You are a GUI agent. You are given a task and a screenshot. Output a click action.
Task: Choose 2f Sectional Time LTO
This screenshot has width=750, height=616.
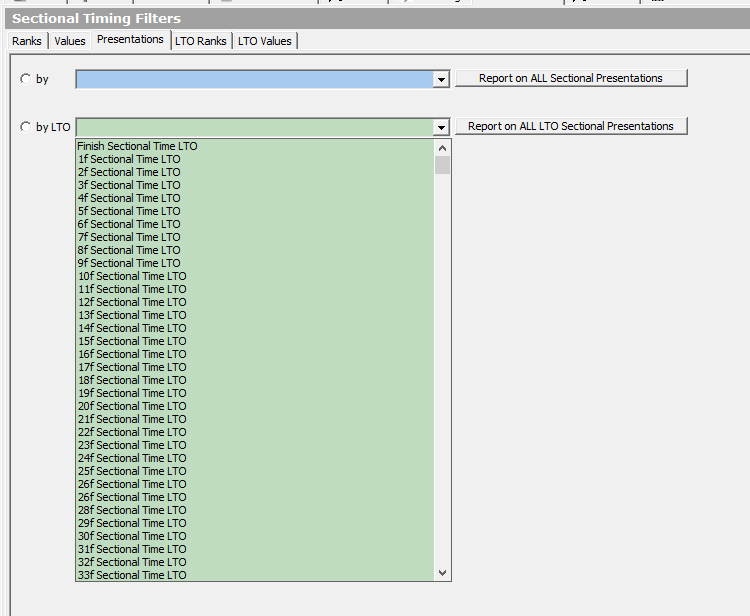coord(255,172)
